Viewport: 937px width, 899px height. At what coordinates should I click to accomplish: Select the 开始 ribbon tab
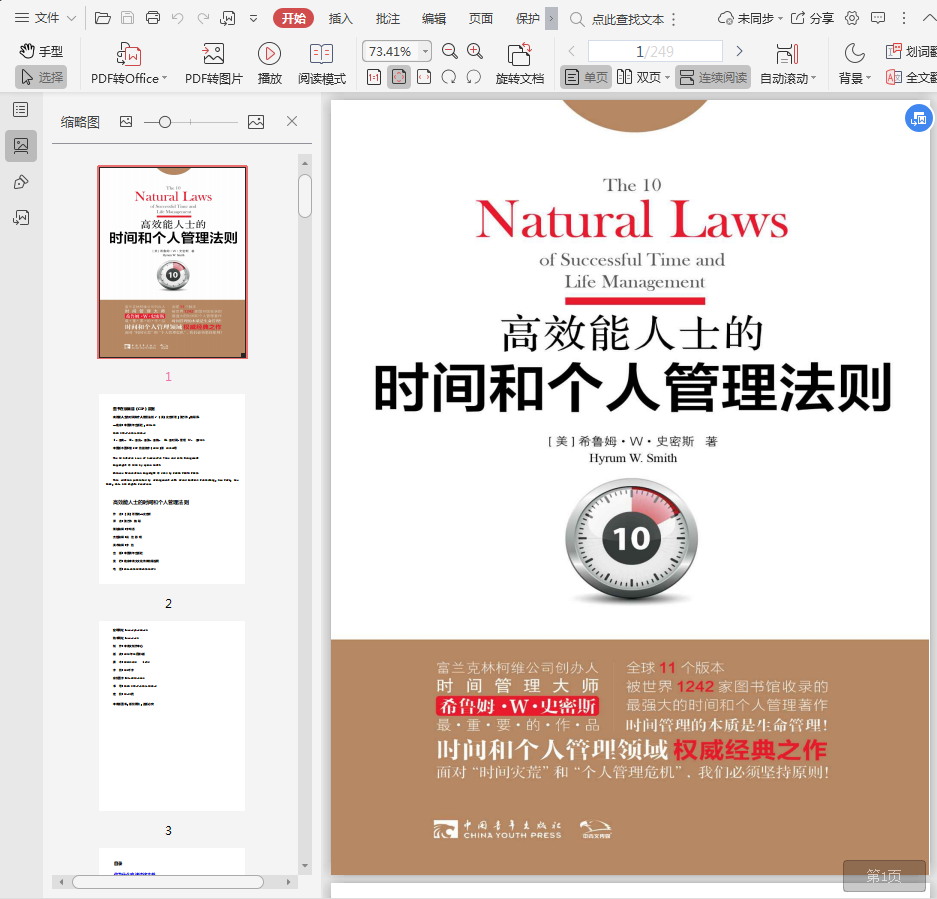[x=293, y=19]
